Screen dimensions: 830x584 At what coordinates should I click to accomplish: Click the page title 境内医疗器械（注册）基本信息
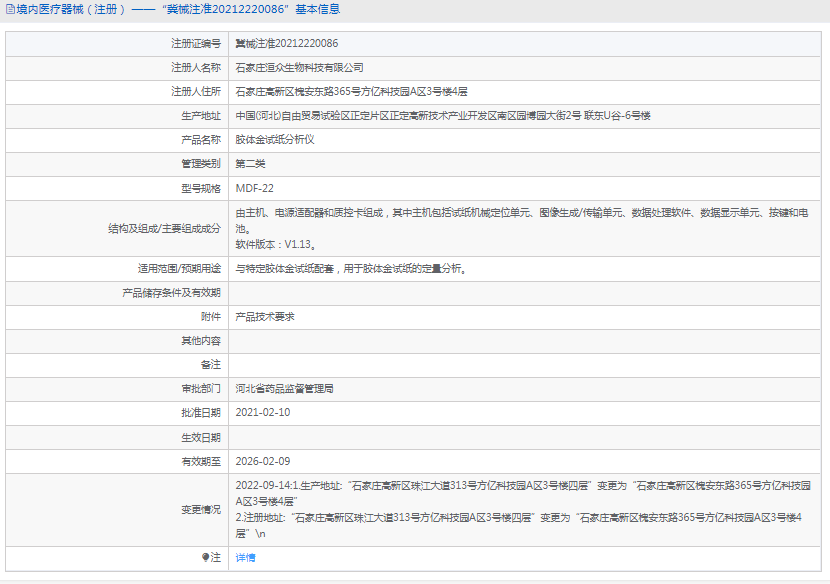coord(178,10)
